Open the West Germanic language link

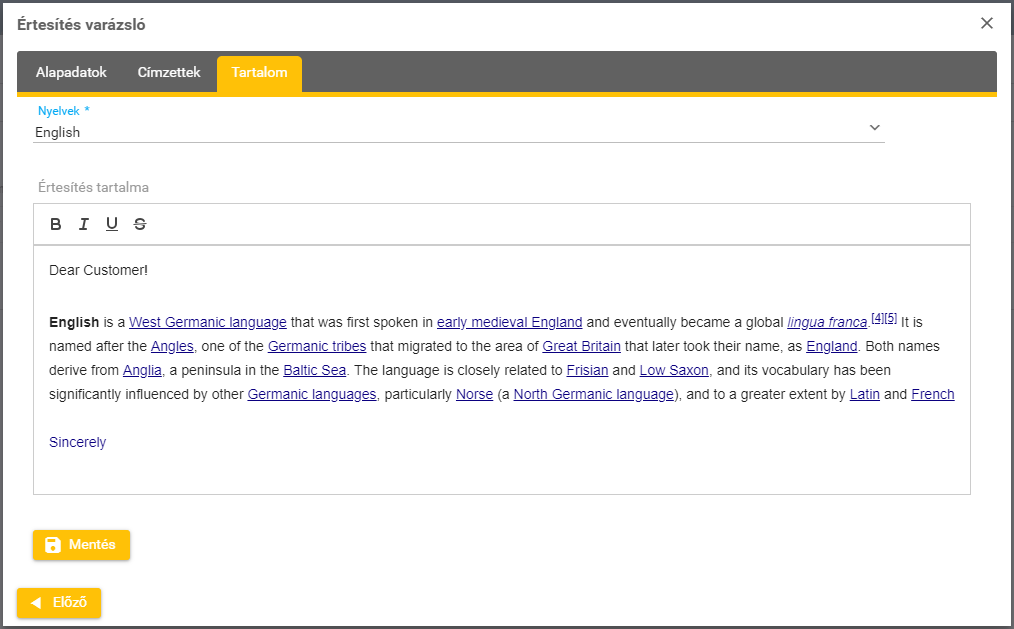208,322
